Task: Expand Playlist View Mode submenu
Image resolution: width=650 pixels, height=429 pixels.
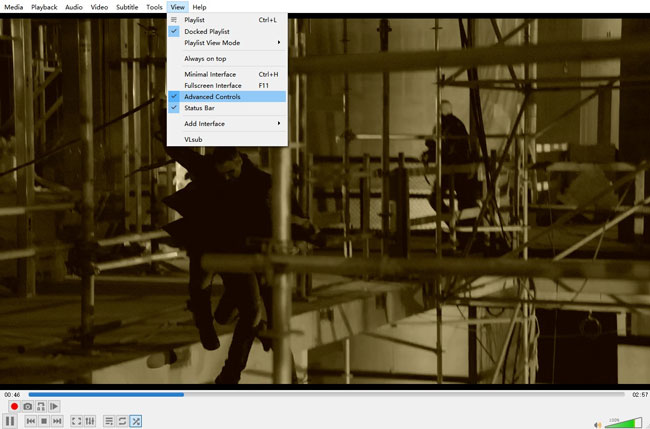Action: pos(227,43)
